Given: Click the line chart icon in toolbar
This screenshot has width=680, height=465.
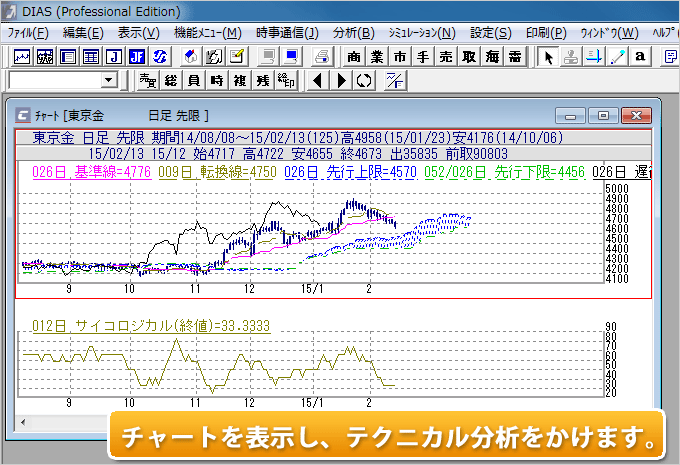Looking at the screenshot, I should [22, 56].
